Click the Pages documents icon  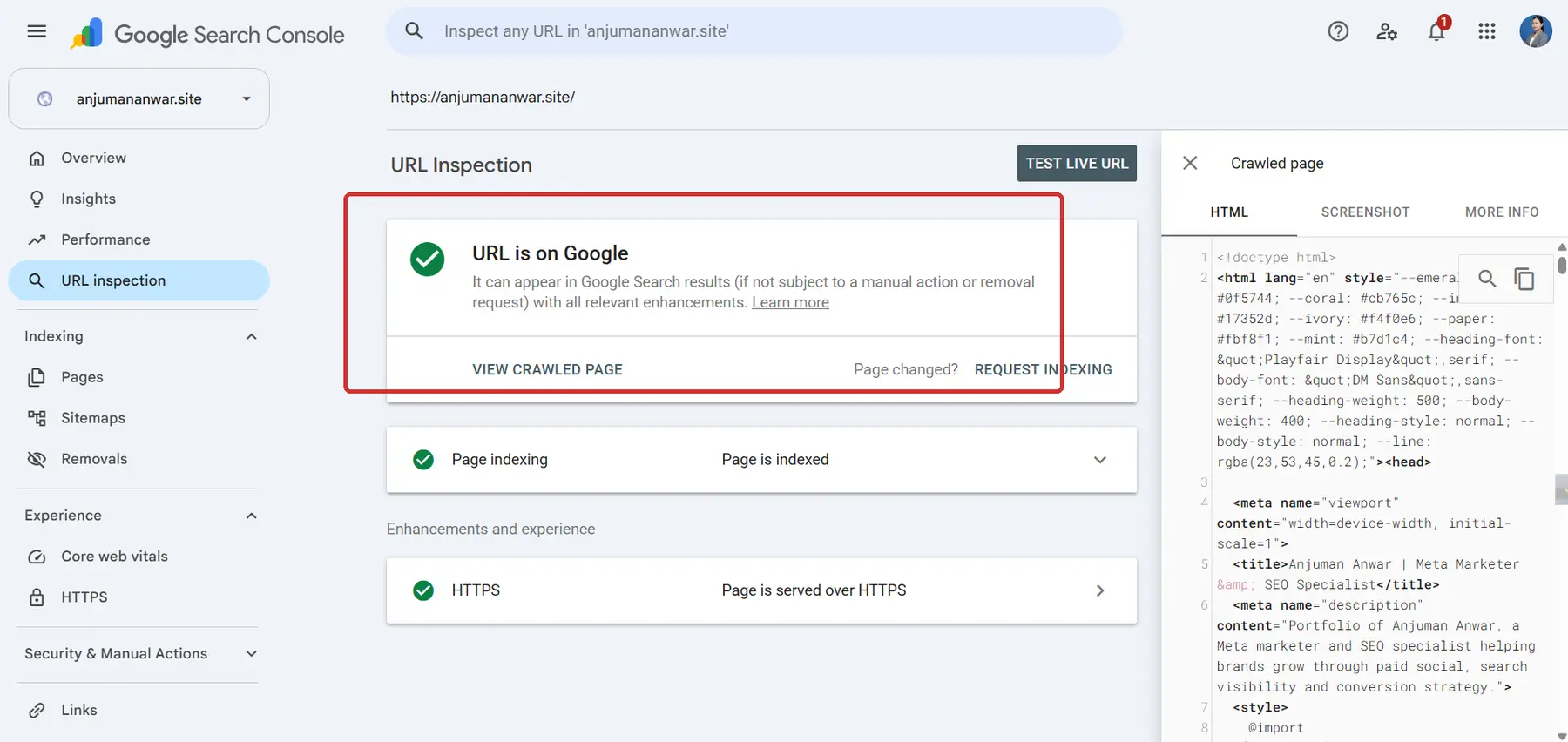point(37,377)
